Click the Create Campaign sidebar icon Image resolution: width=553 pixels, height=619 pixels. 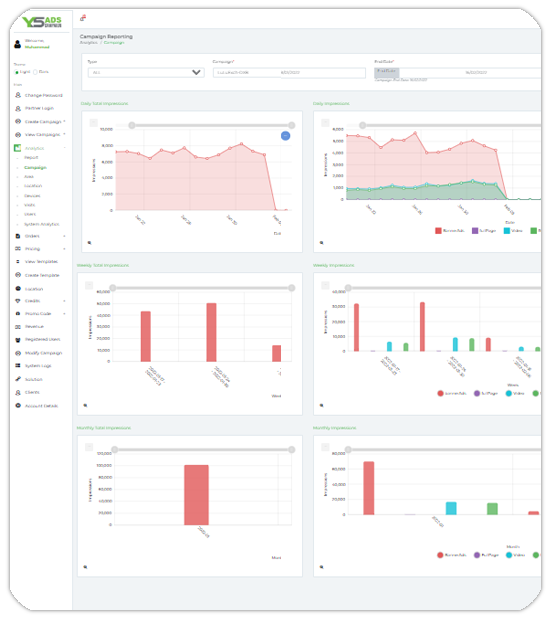click(18, 122)
